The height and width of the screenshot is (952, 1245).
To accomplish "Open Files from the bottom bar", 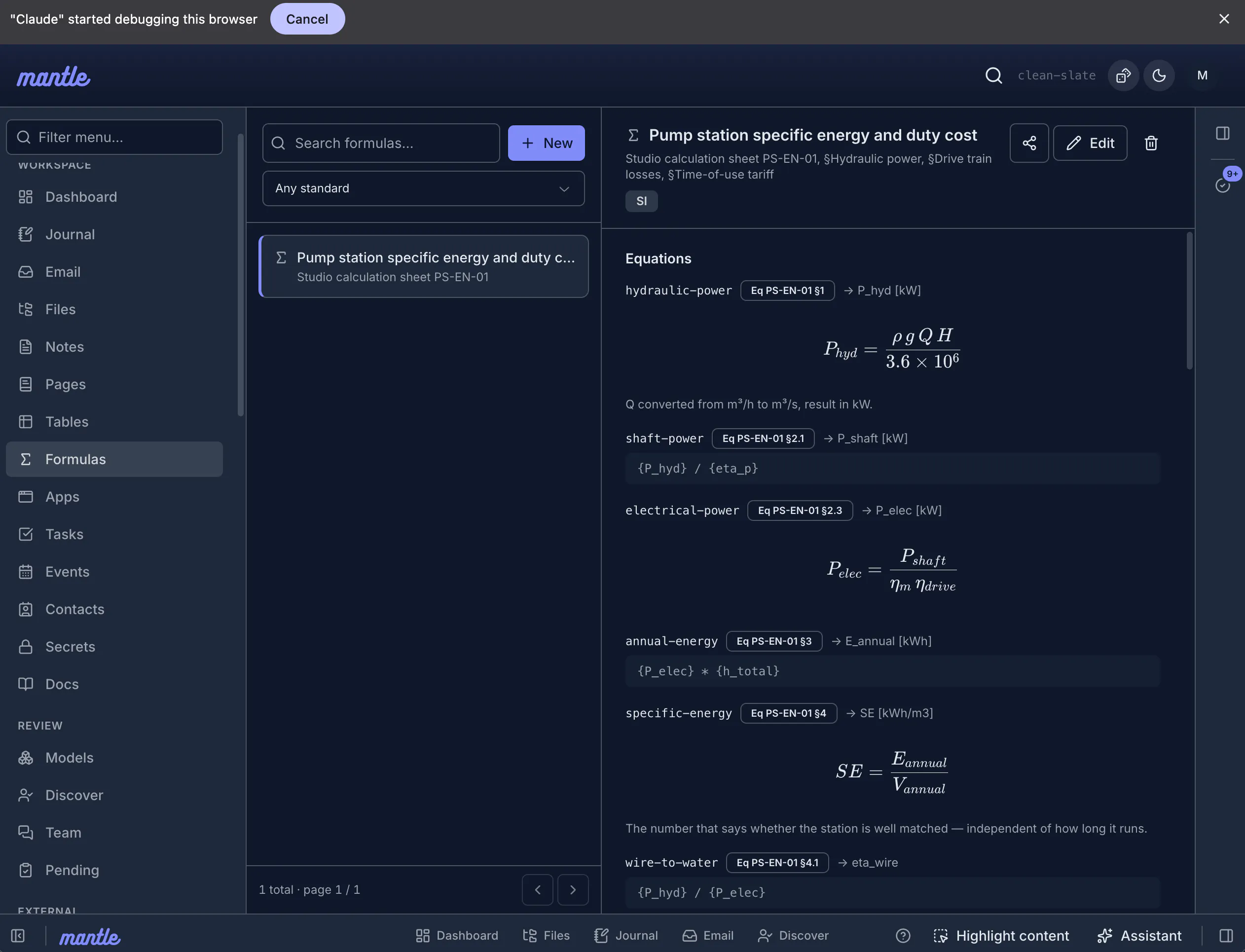I will pos(546,936).
